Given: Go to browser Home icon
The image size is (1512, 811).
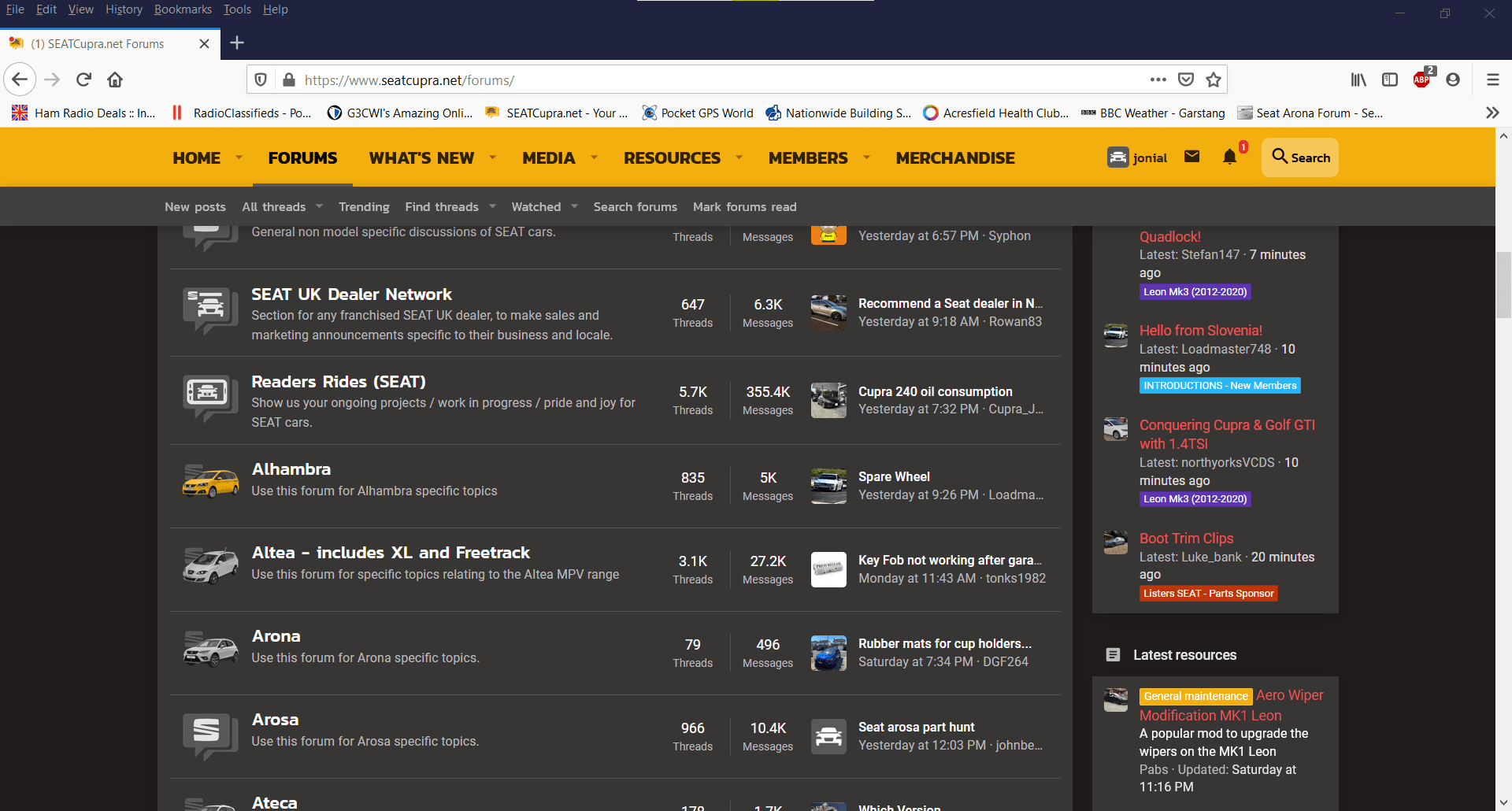Looking at the screenshot, I should (x=115, y=80).
